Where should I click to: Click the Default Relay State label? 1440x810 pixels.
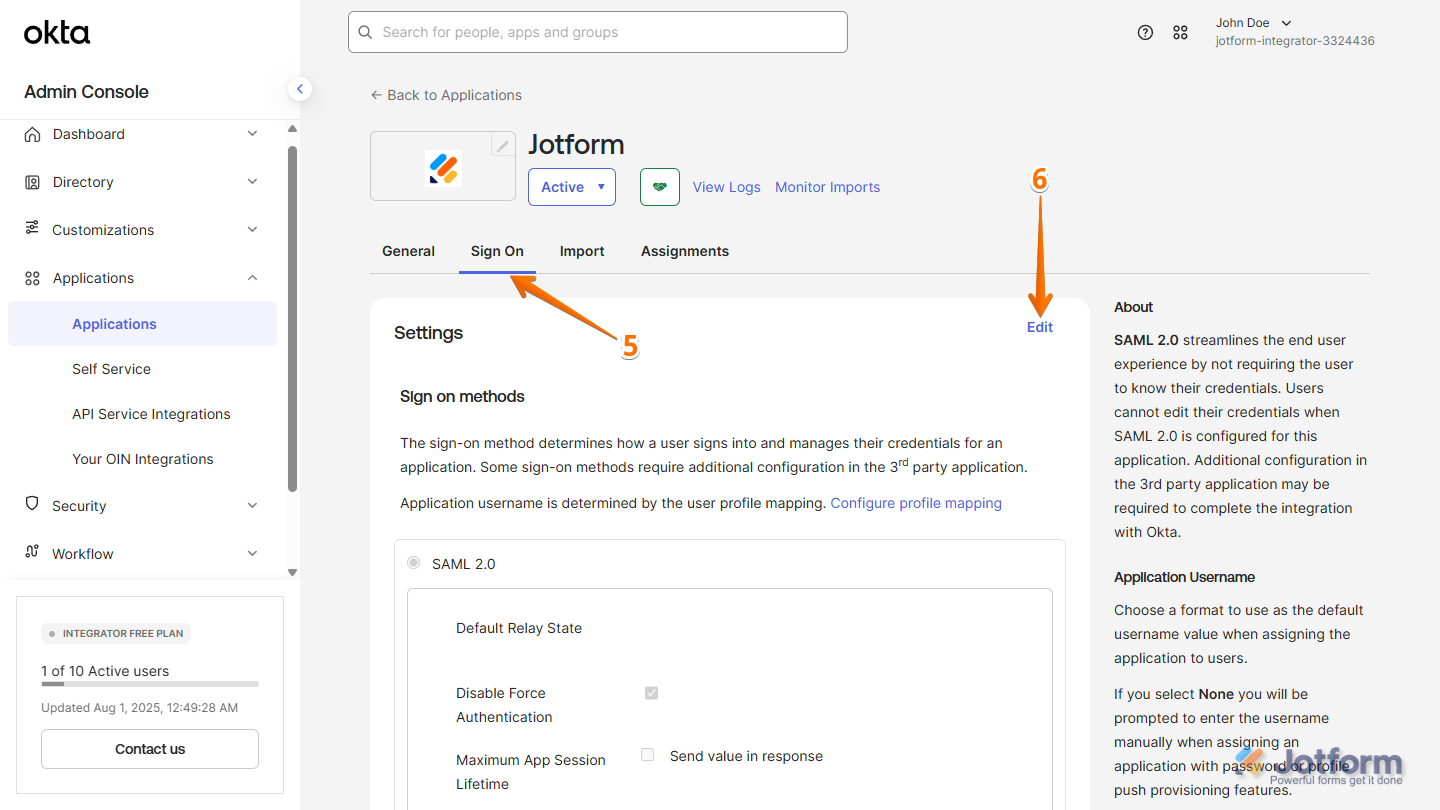tap(519, 628)
